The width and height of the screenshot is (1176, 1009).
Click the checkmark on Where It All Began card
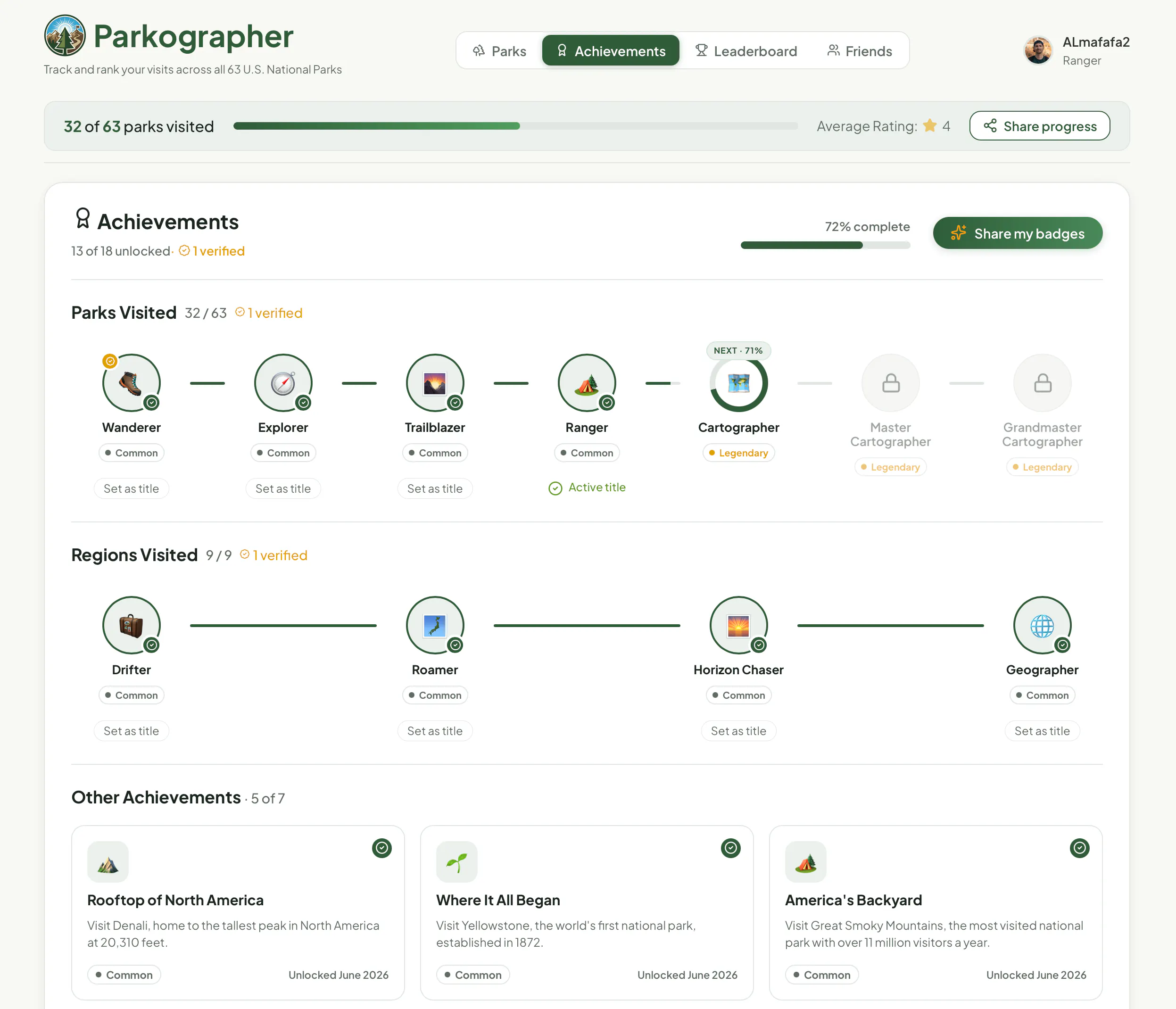click(x=730, y=848)
